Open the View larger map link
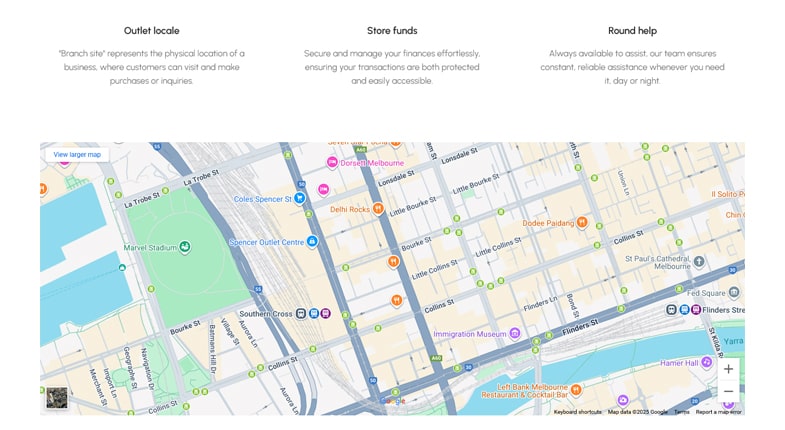This screenshot has height=430, width=785. click(77, 155)
